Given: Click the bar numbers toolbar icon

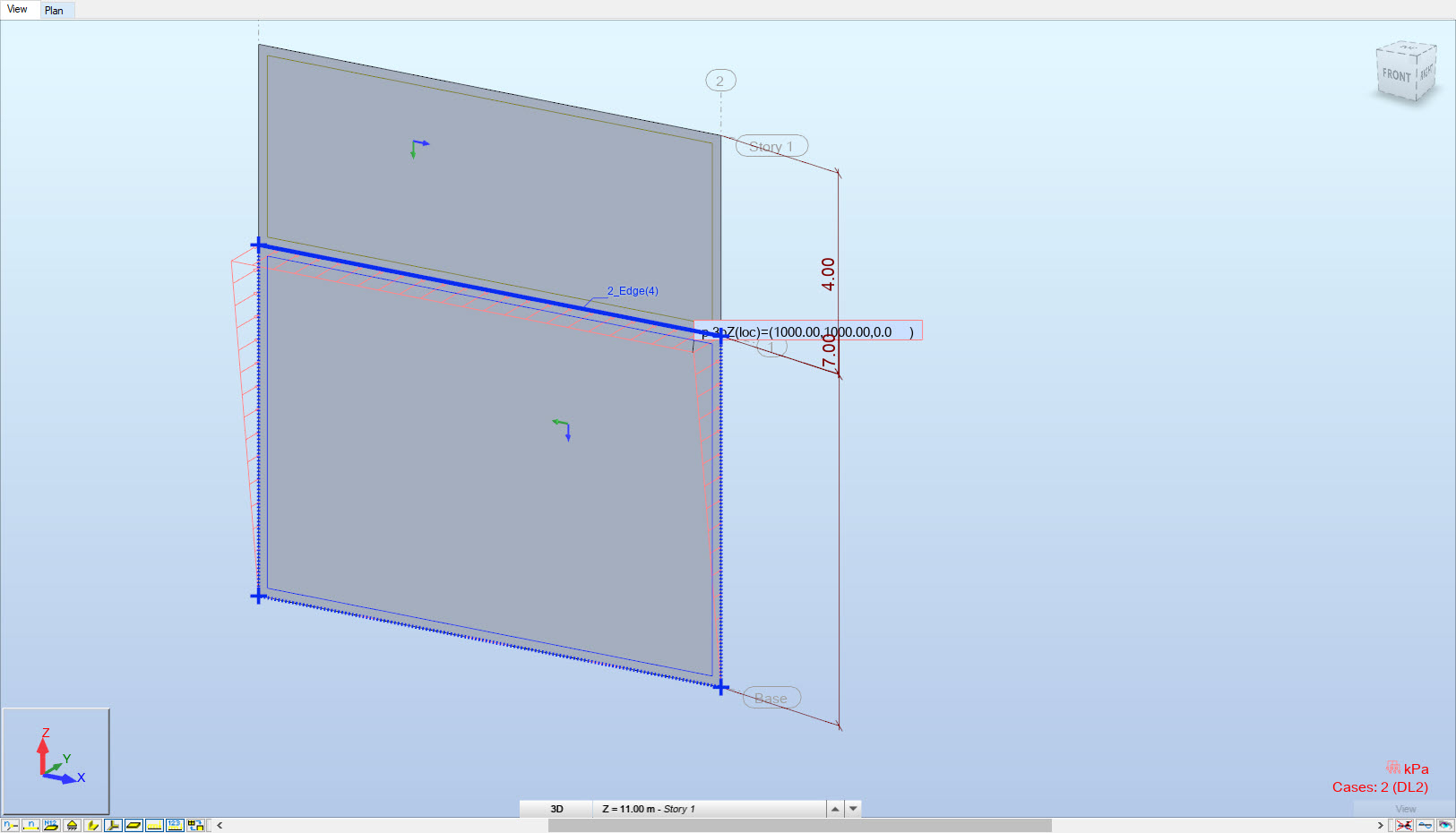Looking at the screenshot, I should pyautogui.click(x=30, y=825).
